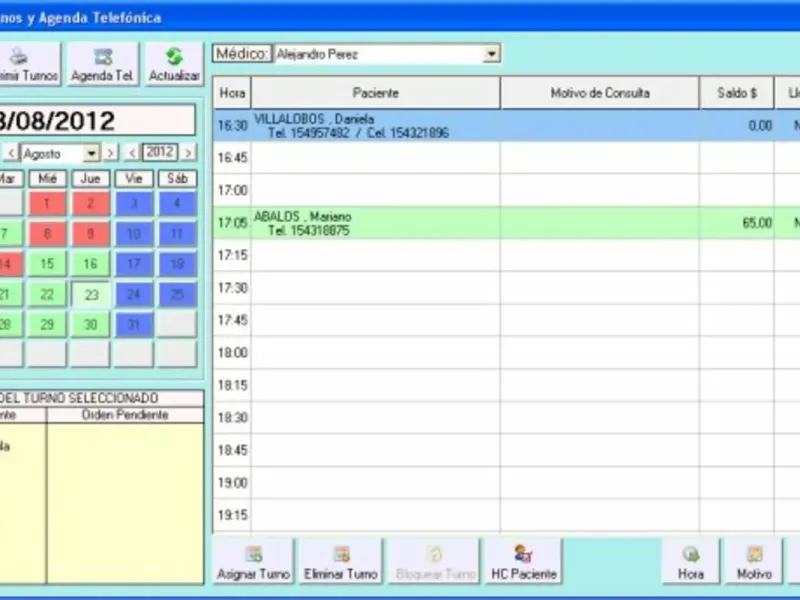Select calendar day 8
The height and width of the screenshot is (600, 800).
(47, 234)
